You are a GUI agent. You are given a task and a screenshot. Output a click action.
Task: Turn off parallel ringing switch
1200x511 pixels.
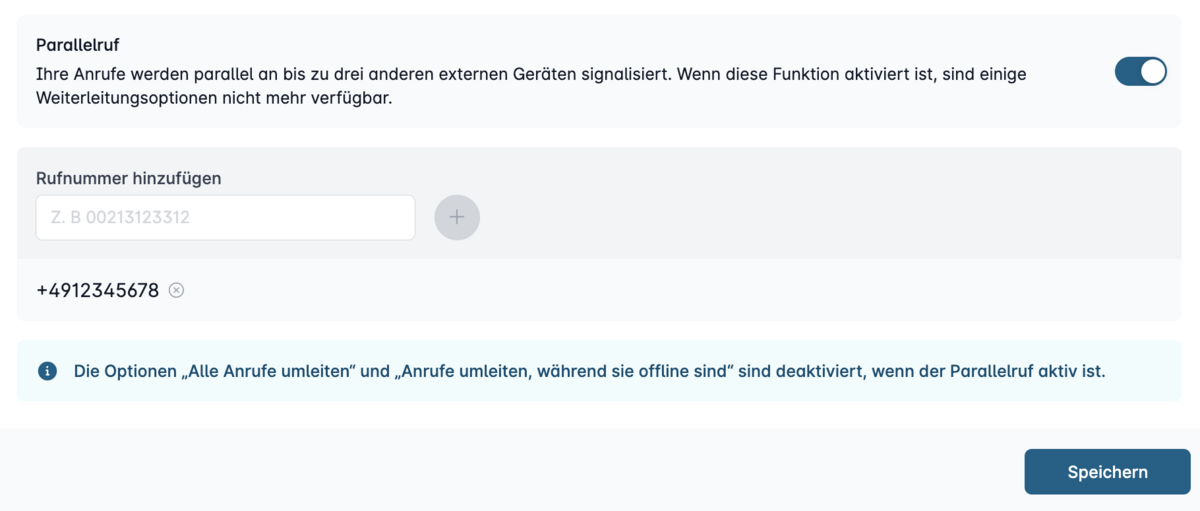(1141, 72)
